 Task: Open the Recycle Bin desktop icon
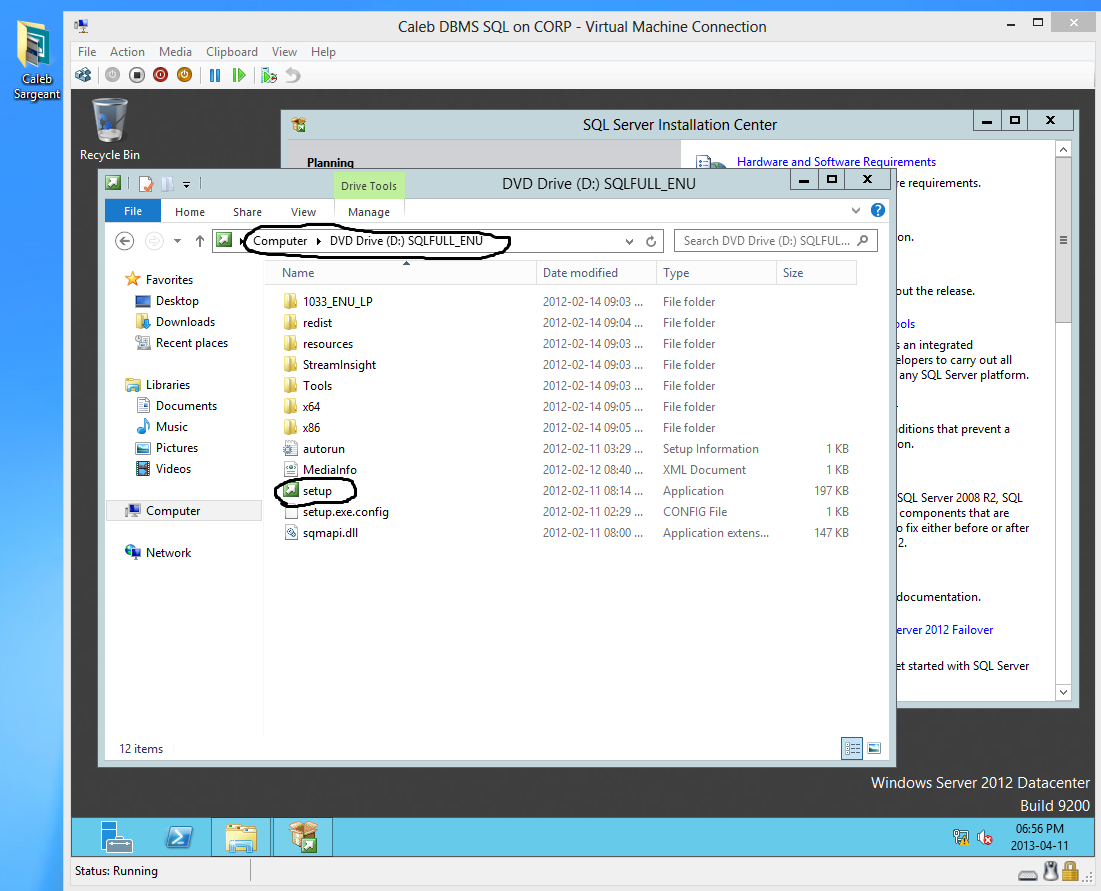[x=110, y=130]
